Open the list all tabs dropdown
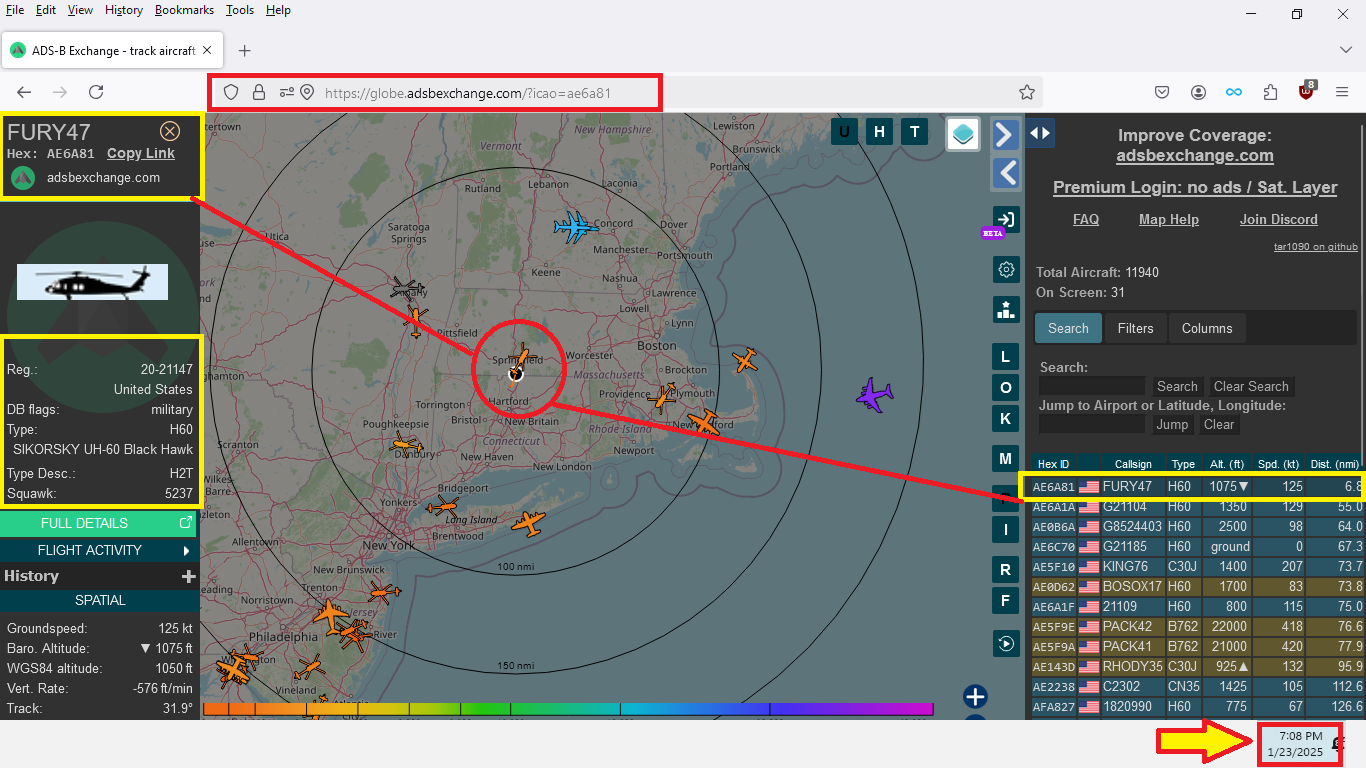1366x768 pixels. 1345,50
